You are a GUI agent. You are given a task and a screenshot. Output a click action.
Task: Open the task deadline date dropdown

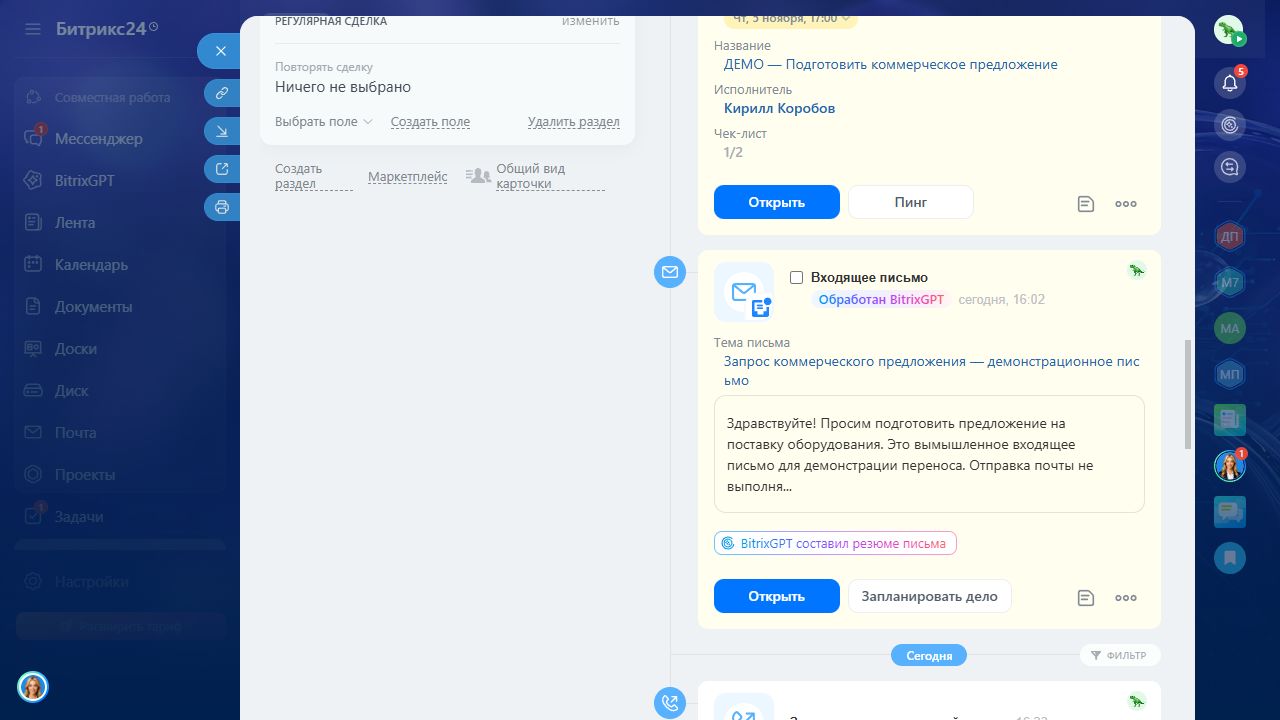tap(791, 18)
